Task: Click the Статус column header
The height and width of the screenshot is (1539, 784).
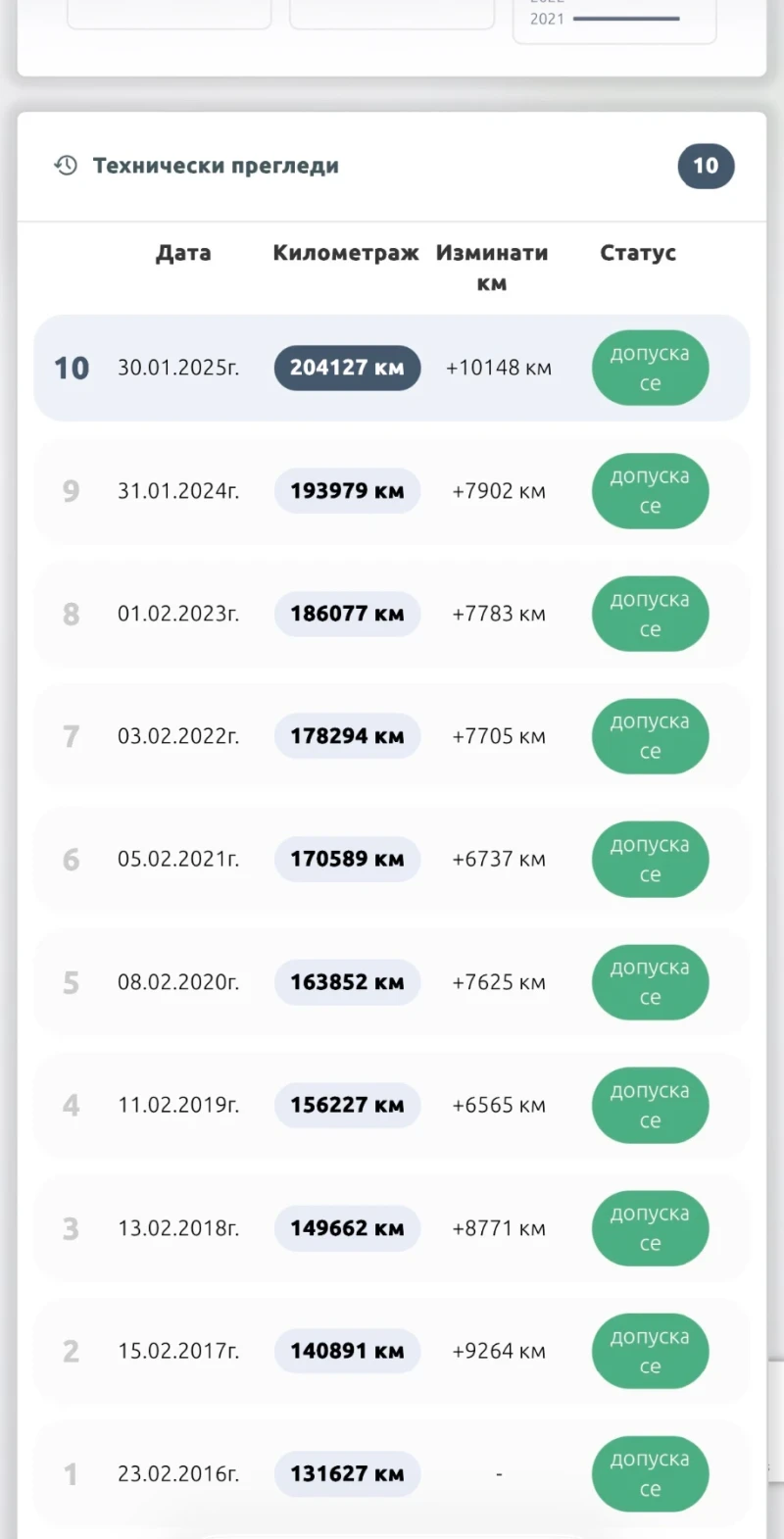Action: pos(638,253)
